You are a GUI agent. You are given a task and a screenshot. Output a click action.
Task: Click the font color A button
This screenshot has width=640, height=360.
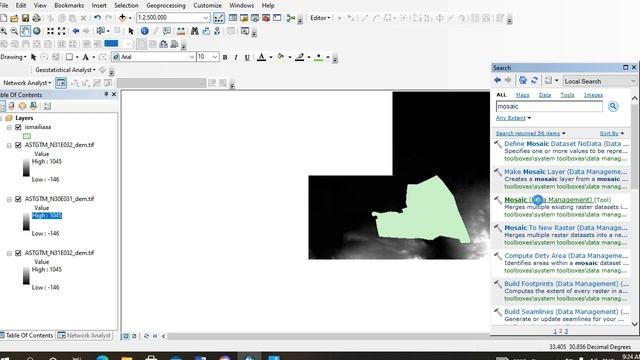pos(262,57)
